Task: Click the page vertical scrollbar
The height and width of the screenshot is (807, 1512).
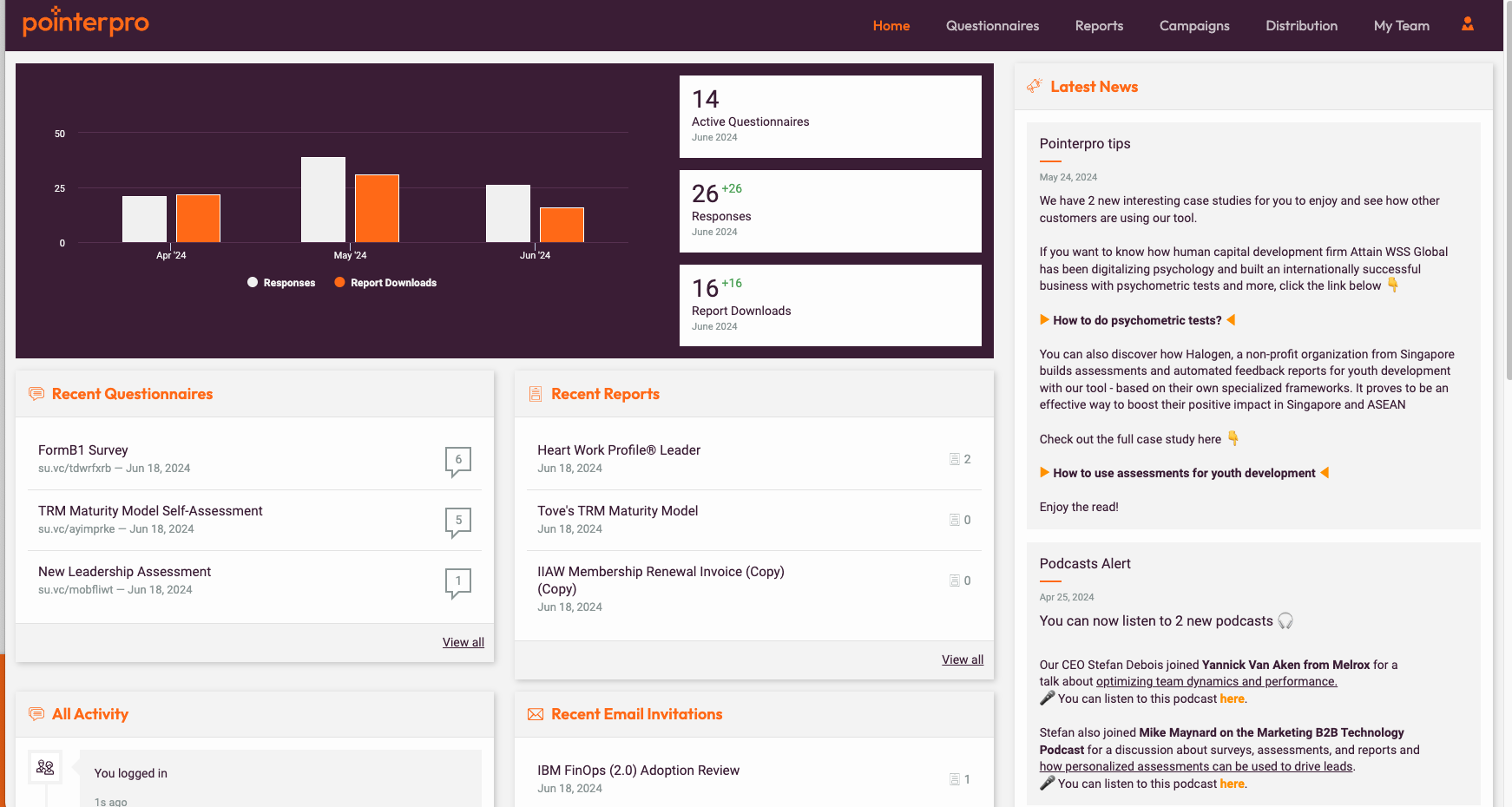Action: 1508,191
